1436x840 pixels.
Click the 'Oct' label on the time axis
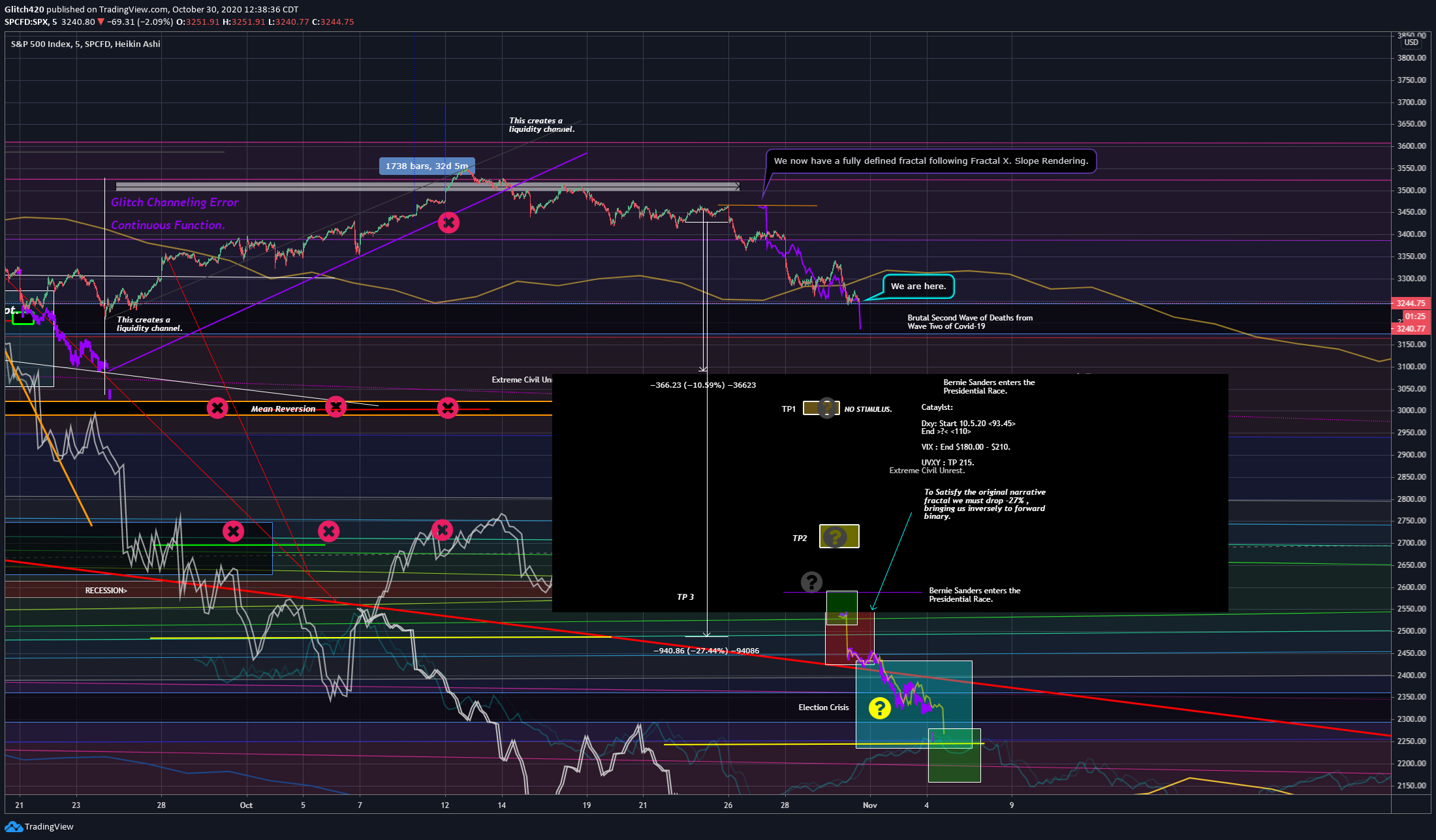click(x=246, y=805)
